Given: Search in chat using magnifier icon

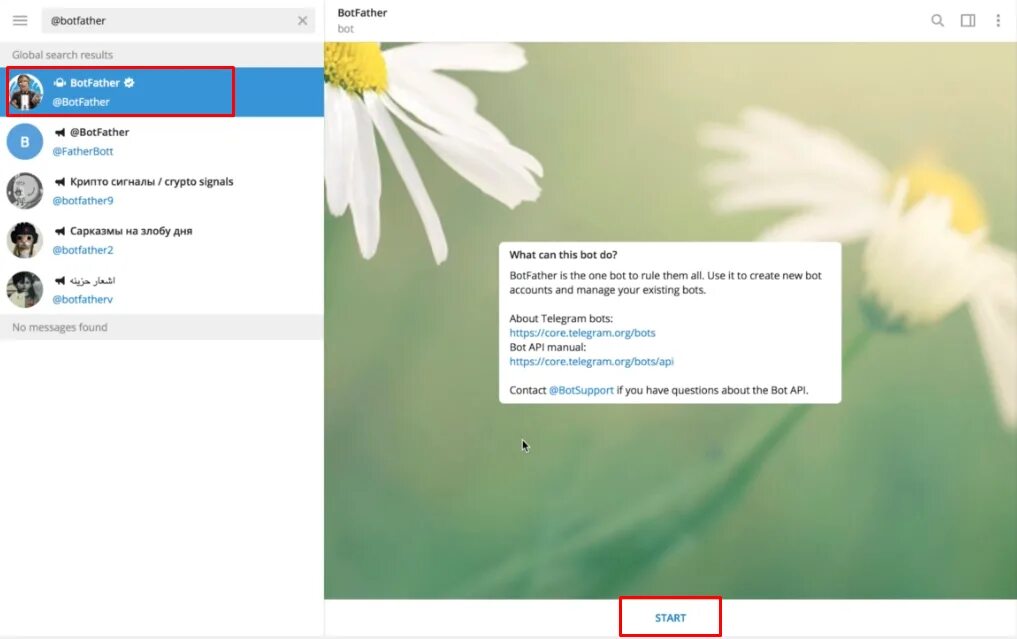Looking at the screenshot, I should click(937, 21).
